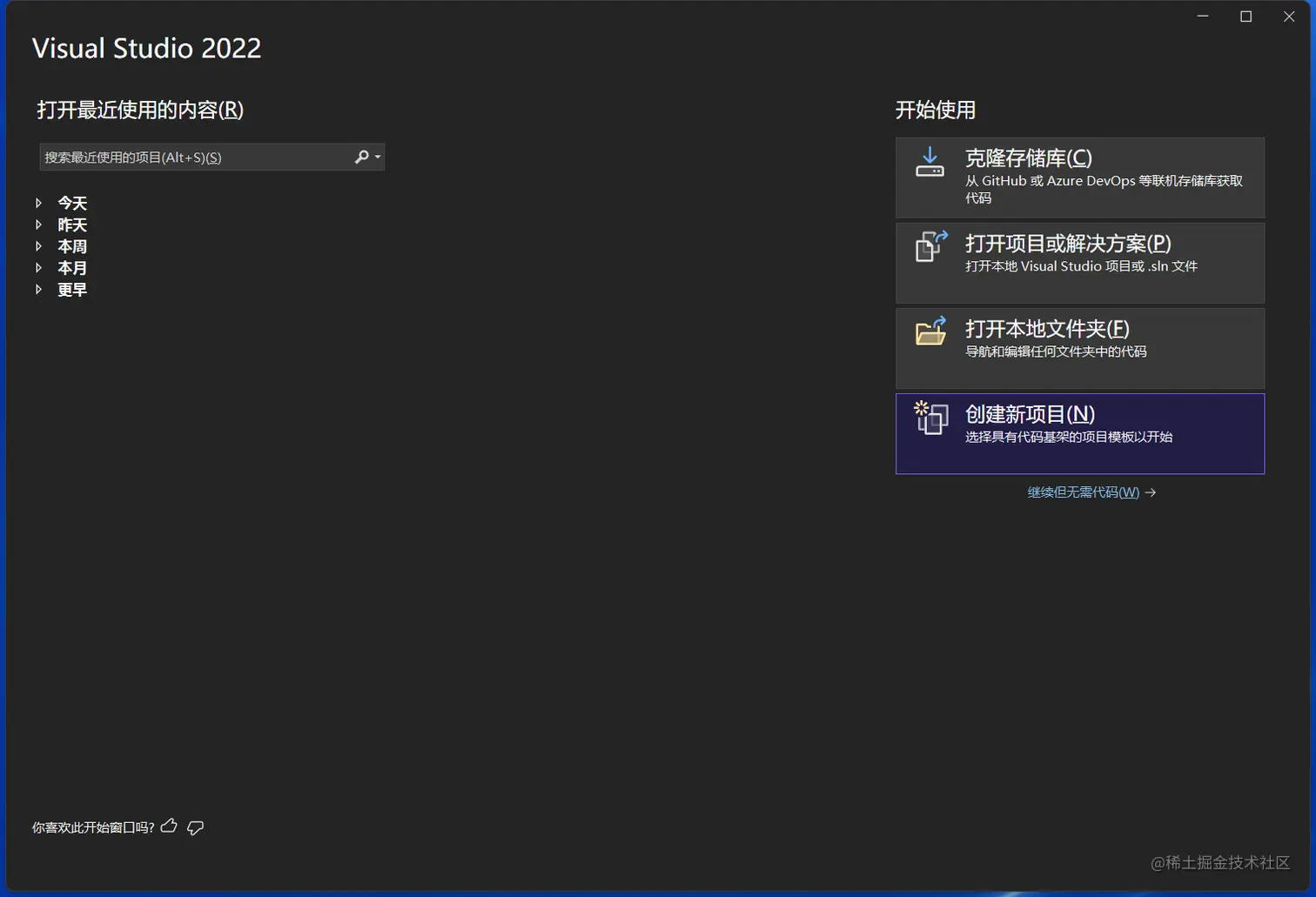Click 创建新项目(N) button title
1316x897 pixels.
pyautogui.click(x=1030, y=413)
